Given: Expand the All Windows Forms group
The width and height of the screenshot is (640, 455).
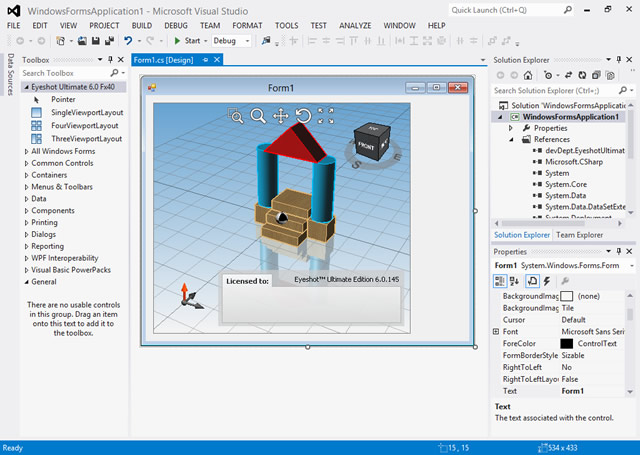Looking at the screenshot, I should (x=27, y=151).
